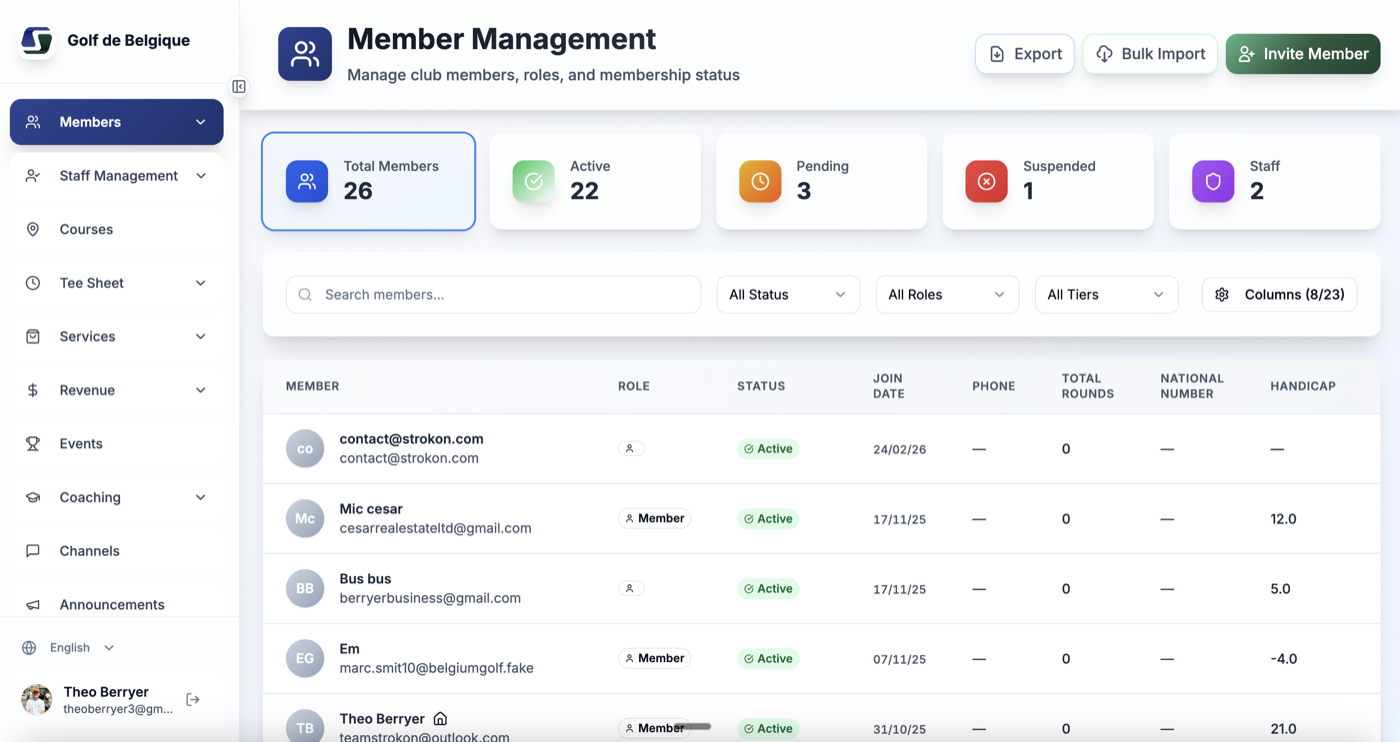Viewport: 1400px width, 742px height.
Task: Click the Columns gear icon
Action: 1222,295
